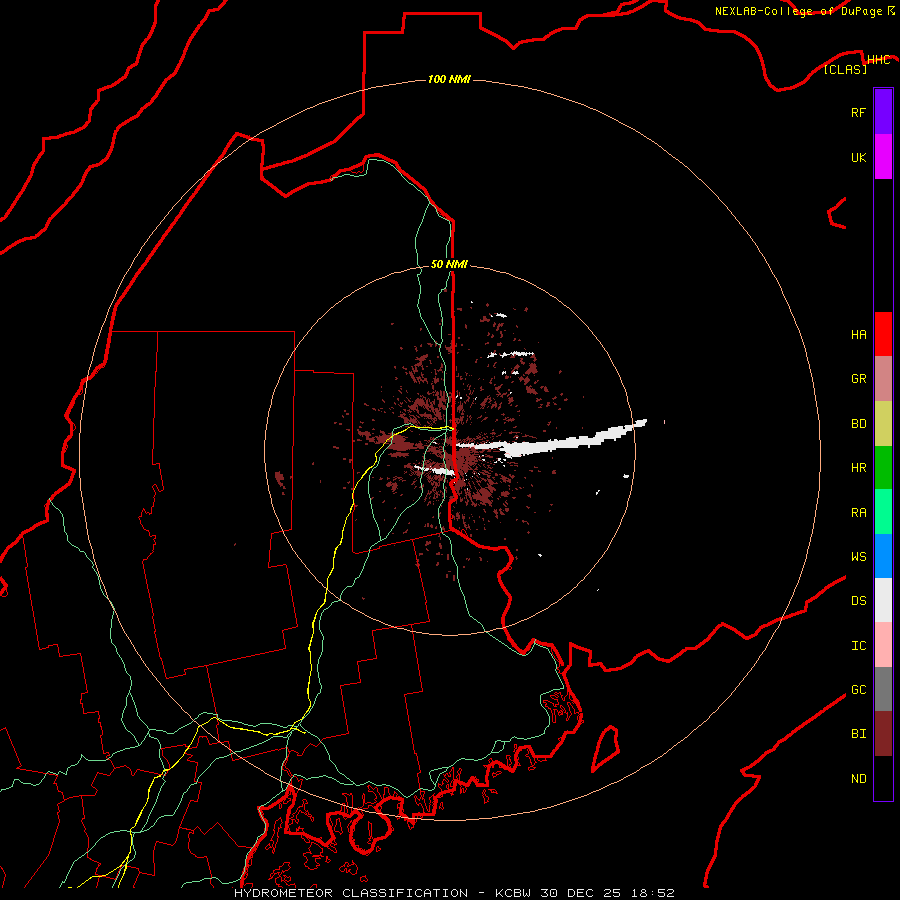Click the [CLAS] units label
The height and width of the screenshot is (900, 900).
tap(845, 70)
